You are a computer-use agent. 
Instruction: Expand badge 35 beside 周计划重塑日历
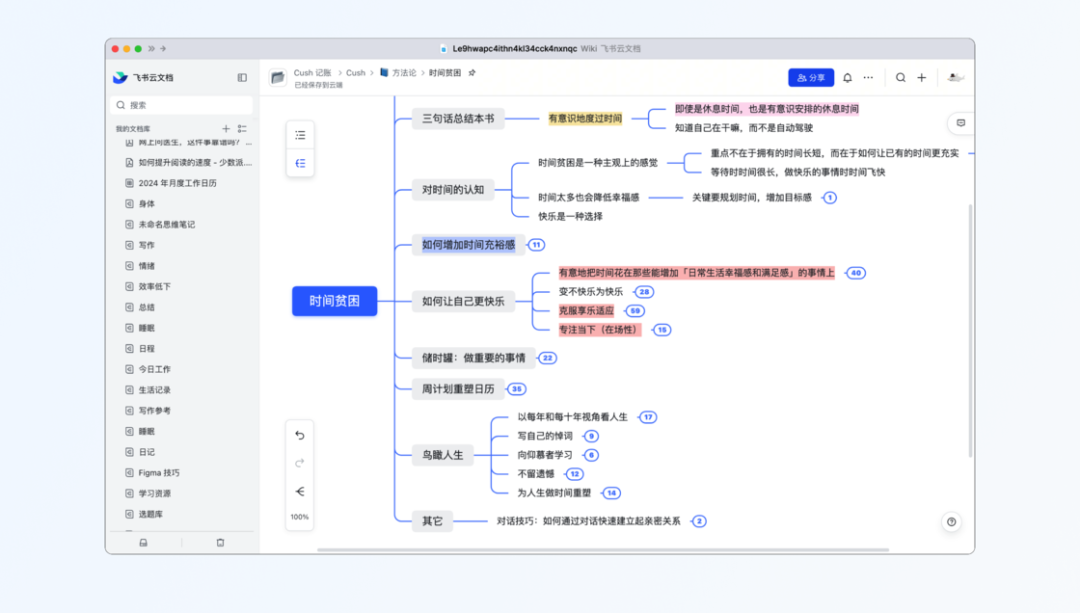point(517,389)
